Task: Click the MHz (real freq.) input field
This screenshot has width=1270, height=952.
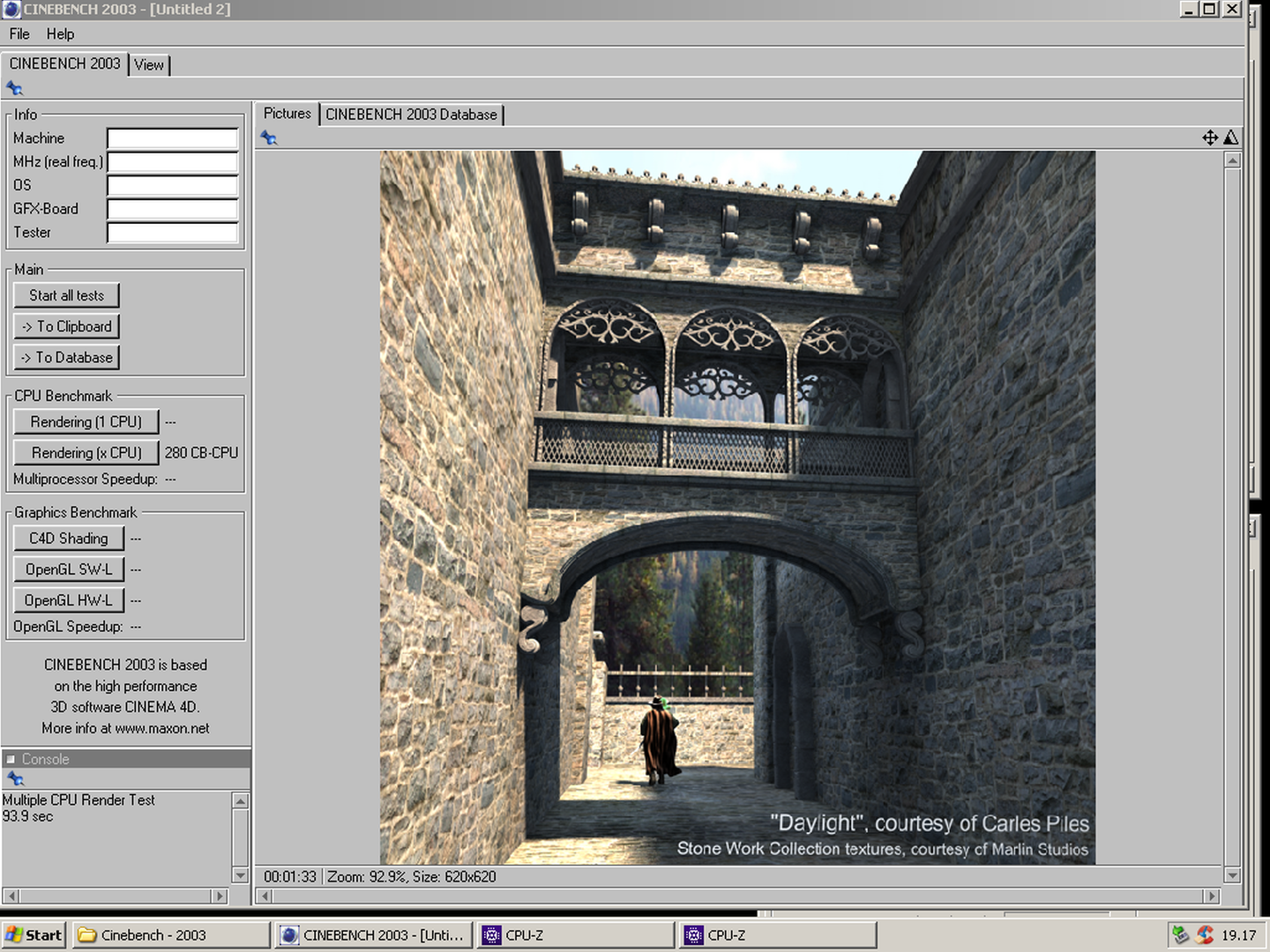Action: (173, 162)
